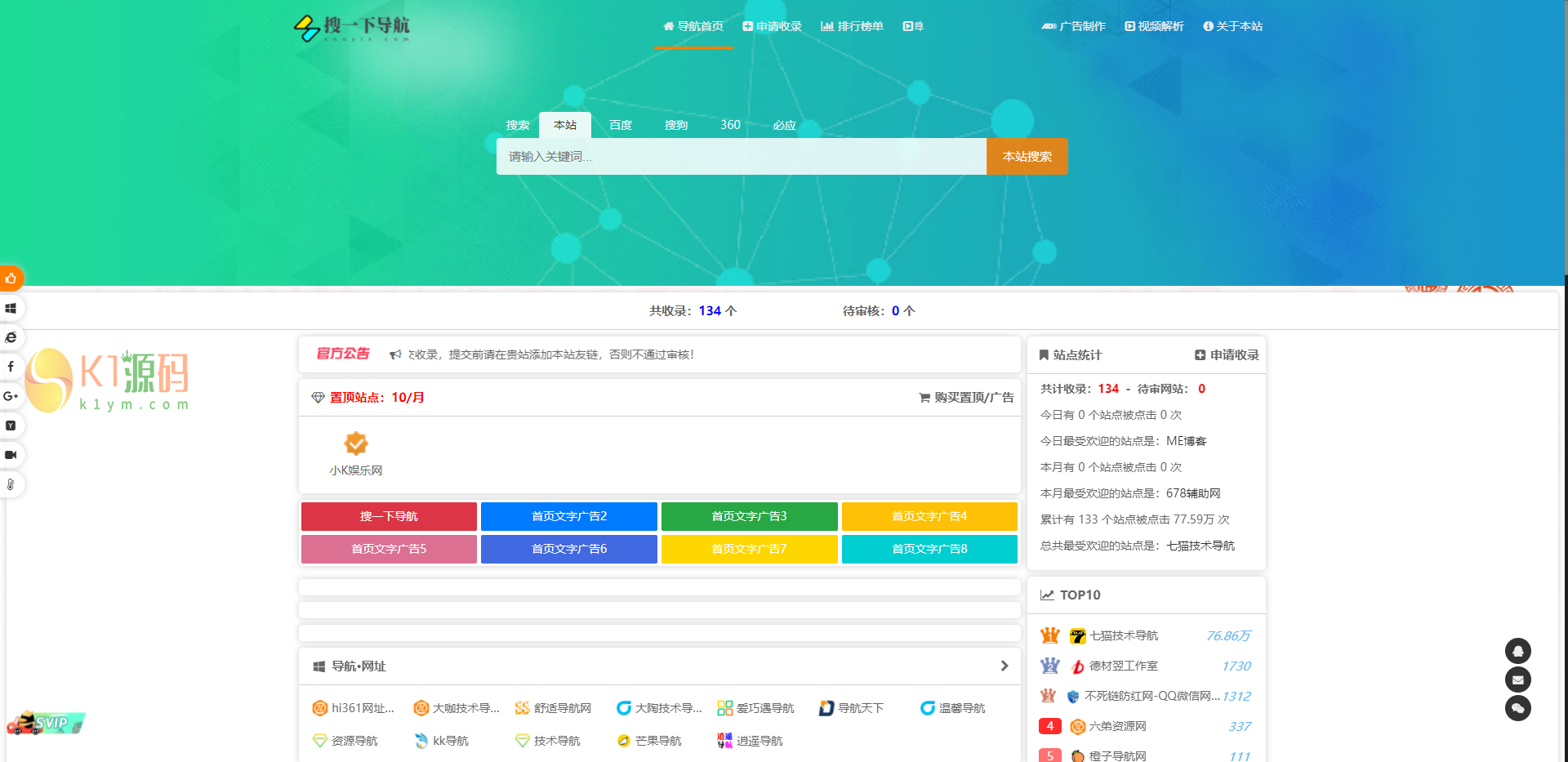This screenshot has height=762, width=1568.
Task: Click the diamond icon beside 置顶站点
Action: pyautogui.click(x=318, y=398)
